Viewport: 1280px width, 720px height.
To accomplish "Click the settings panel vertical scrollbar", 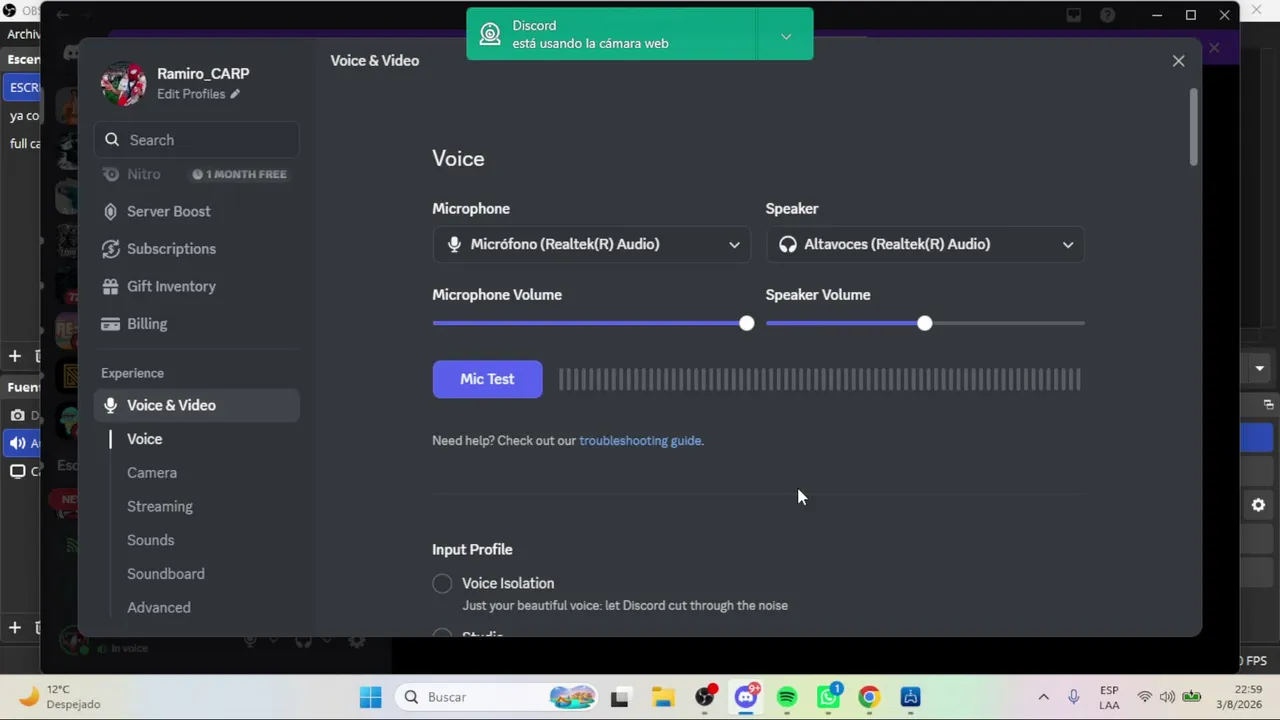I will [1194, 128].
